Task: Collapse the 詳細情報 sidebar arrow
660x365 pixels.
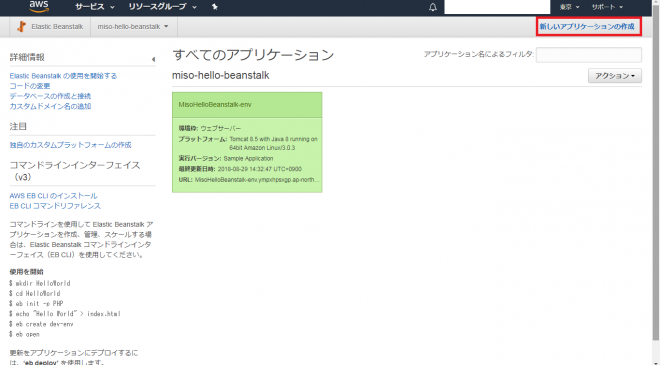Action: point(153,59)
